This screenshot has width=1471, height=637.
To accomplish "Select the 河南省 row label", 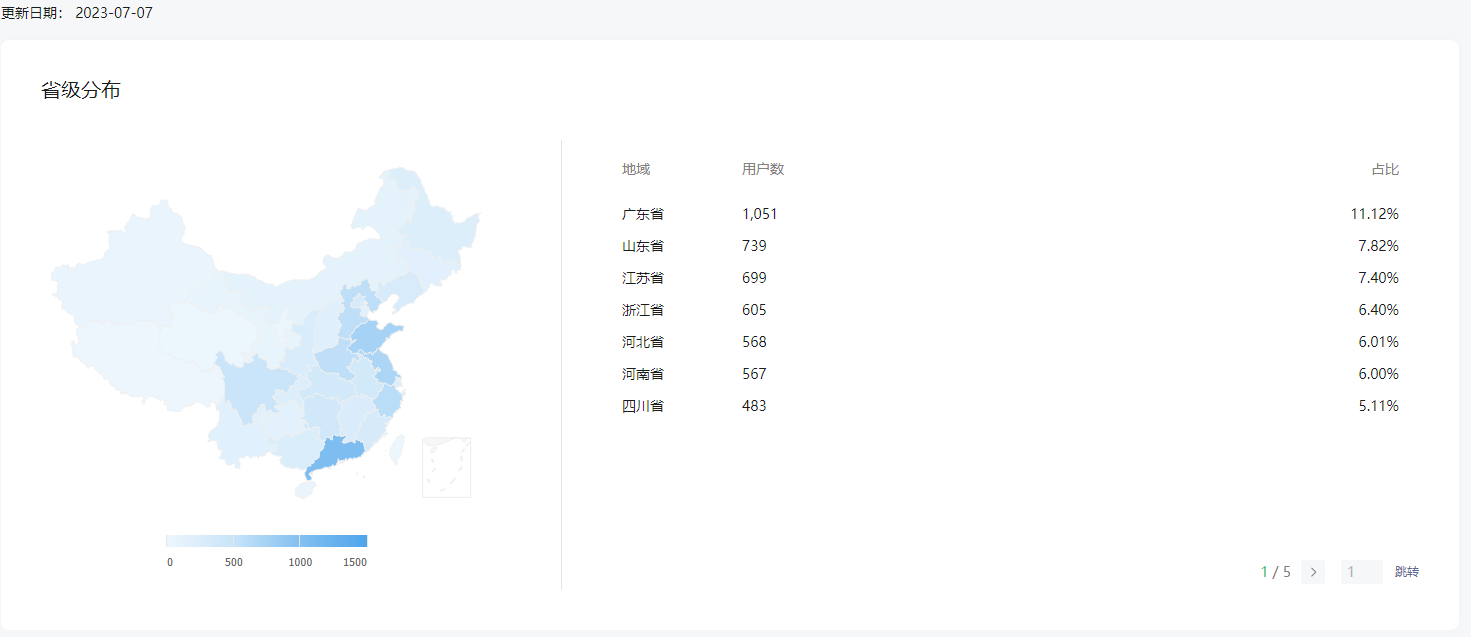I will coord(643,374).
